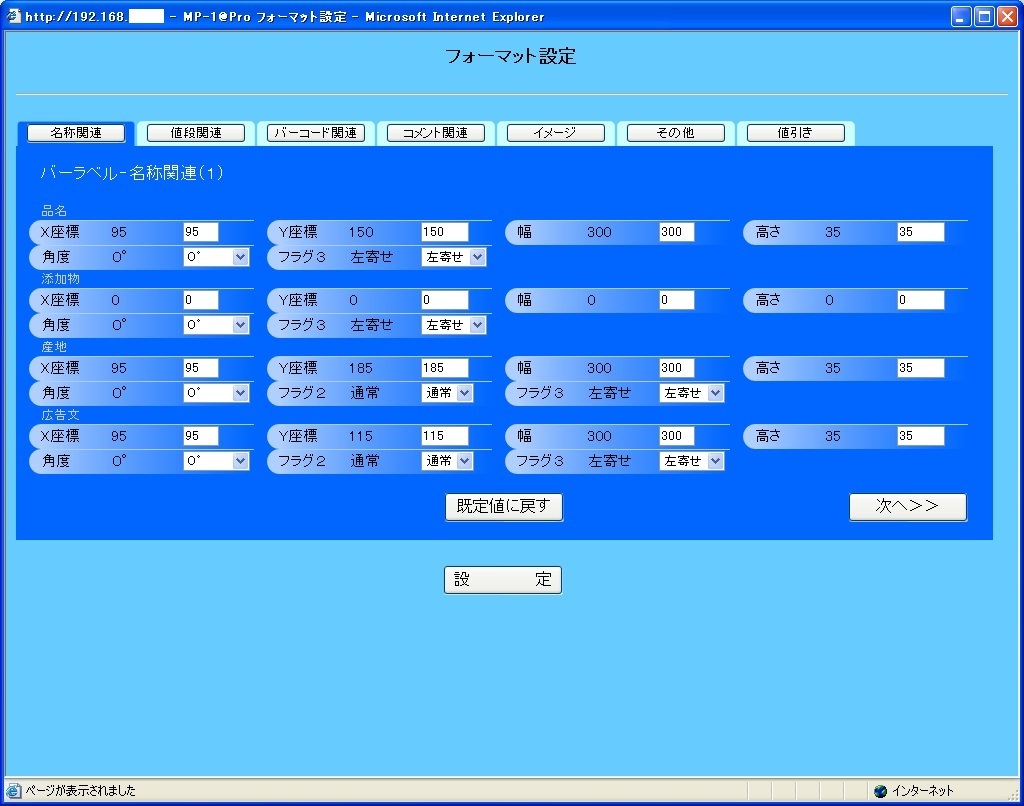Focus the 産地 Y座標 input field
The width and height of the screenshot is (1024, 806).
[444, 368]
